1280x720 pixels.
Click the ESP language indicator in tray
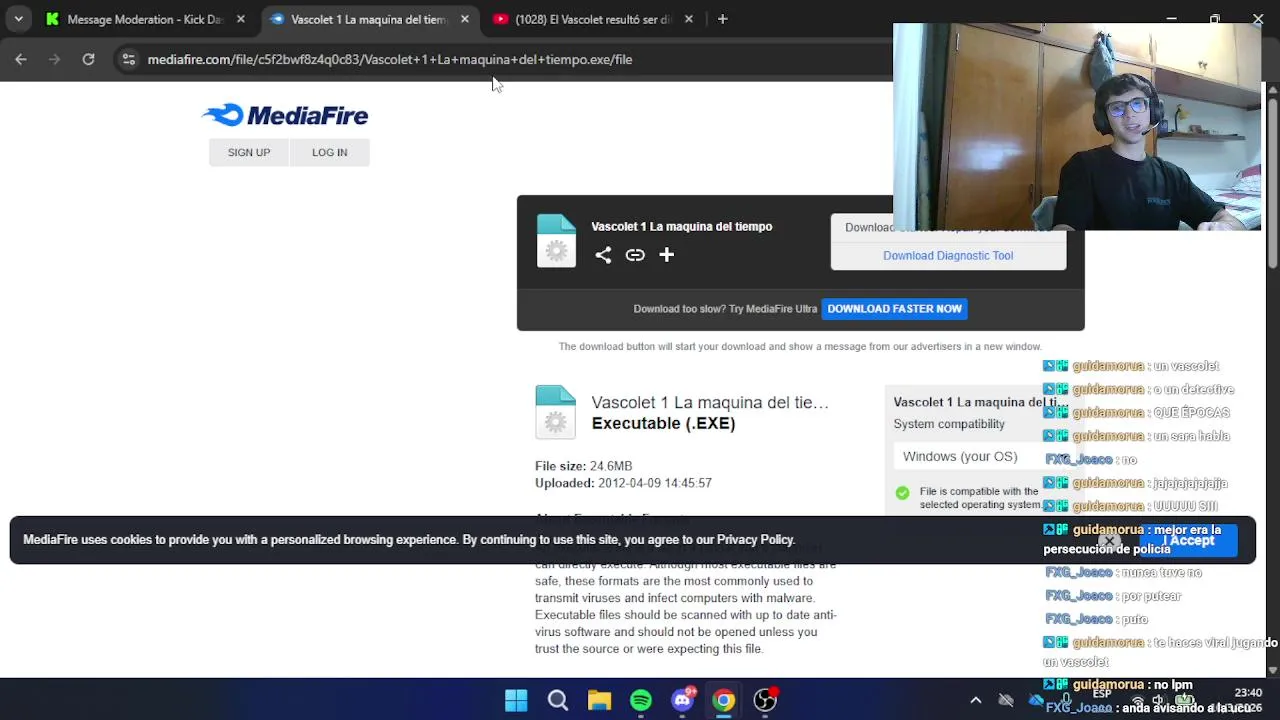point(1102,694)
